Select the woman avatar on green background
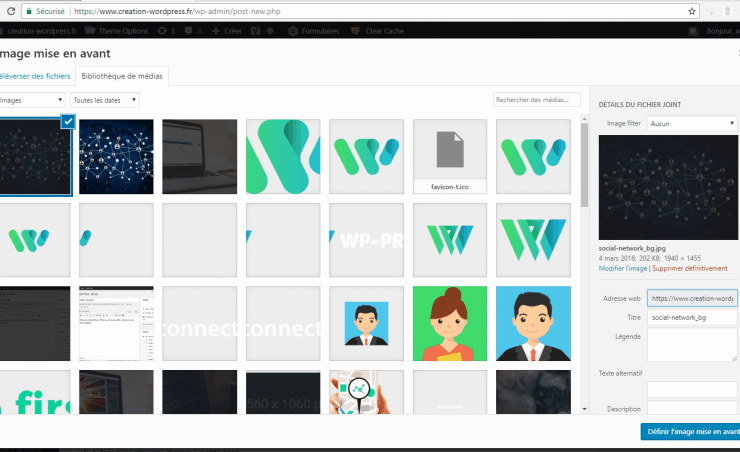This screenshot has width=740, height=452. coord(450,324)
